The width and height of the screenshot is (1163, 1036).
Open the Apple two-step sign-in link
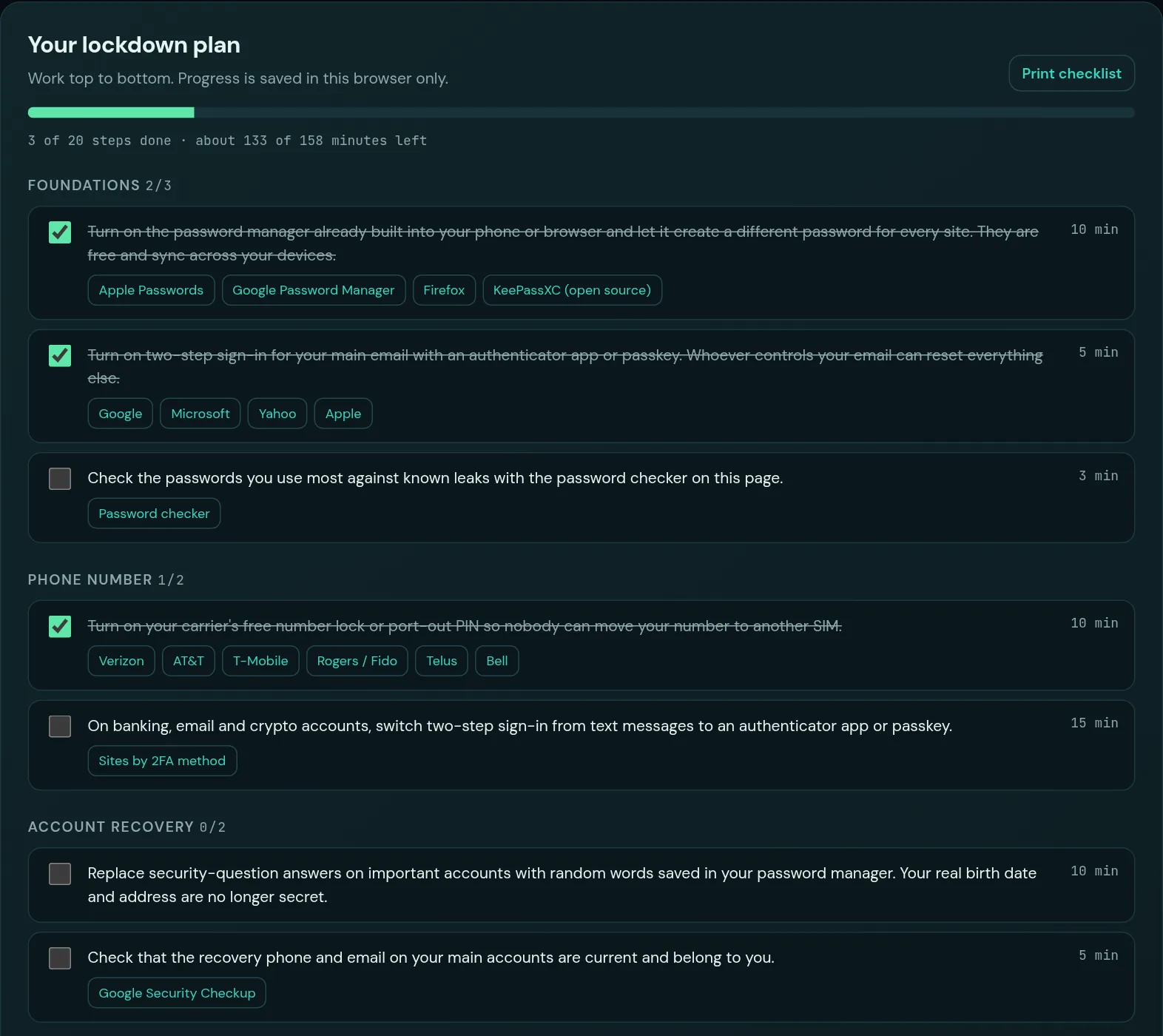point(343,414)
